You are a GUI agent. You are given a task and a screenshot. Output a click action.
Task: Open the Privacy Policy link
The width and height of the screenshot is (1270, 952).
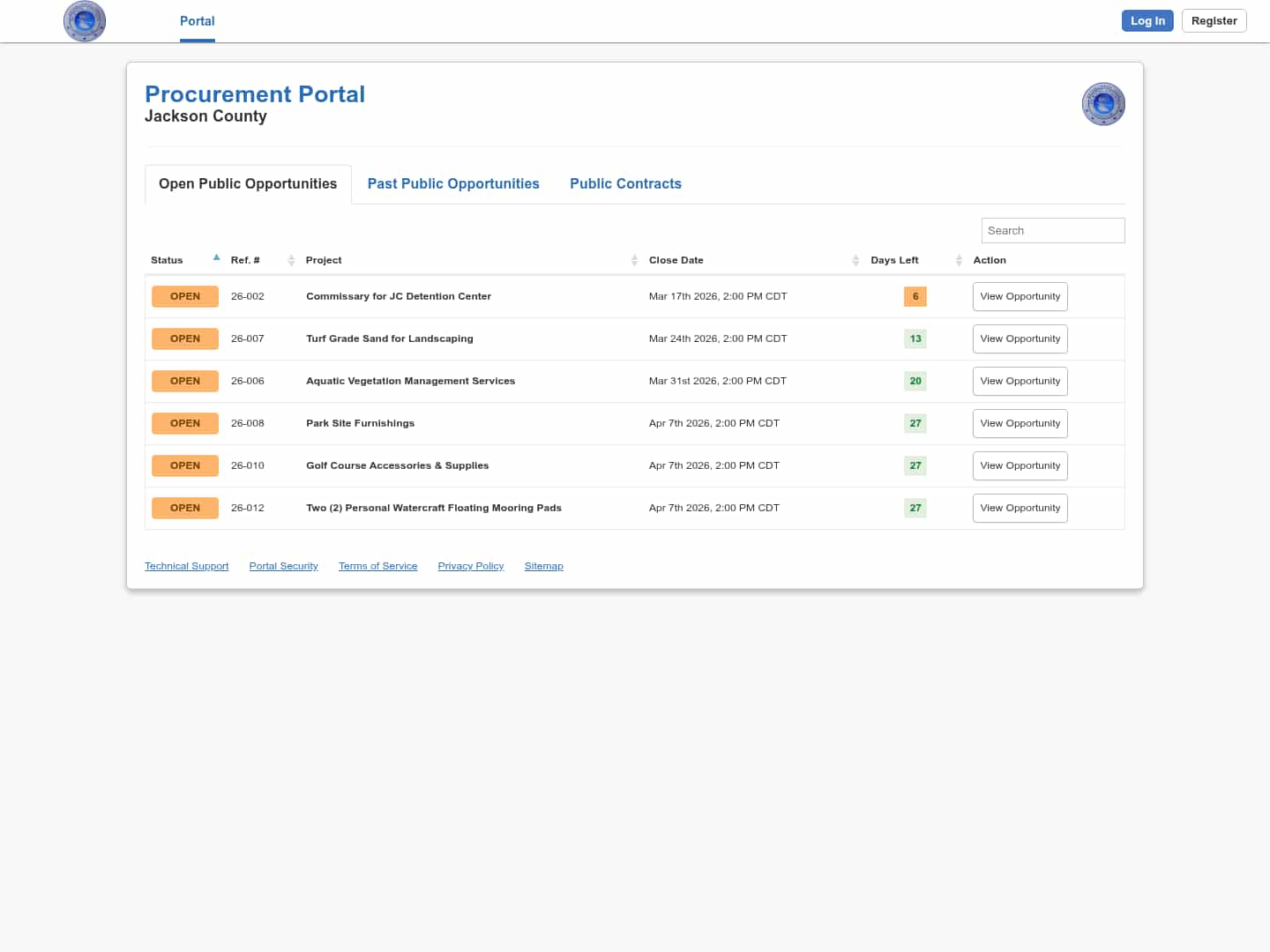coord(470,566)
